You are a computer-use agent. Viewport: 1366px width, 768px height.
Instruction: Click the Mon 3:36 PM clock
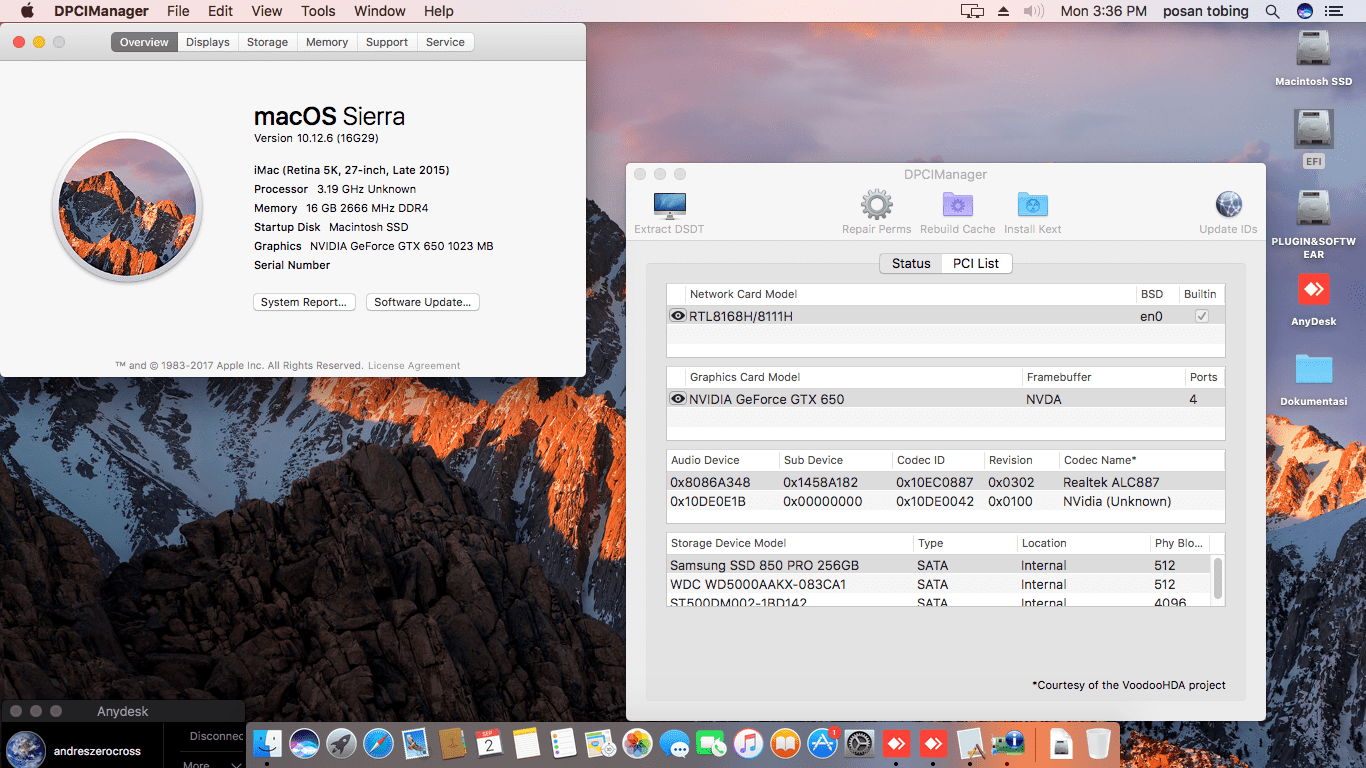1103,11
